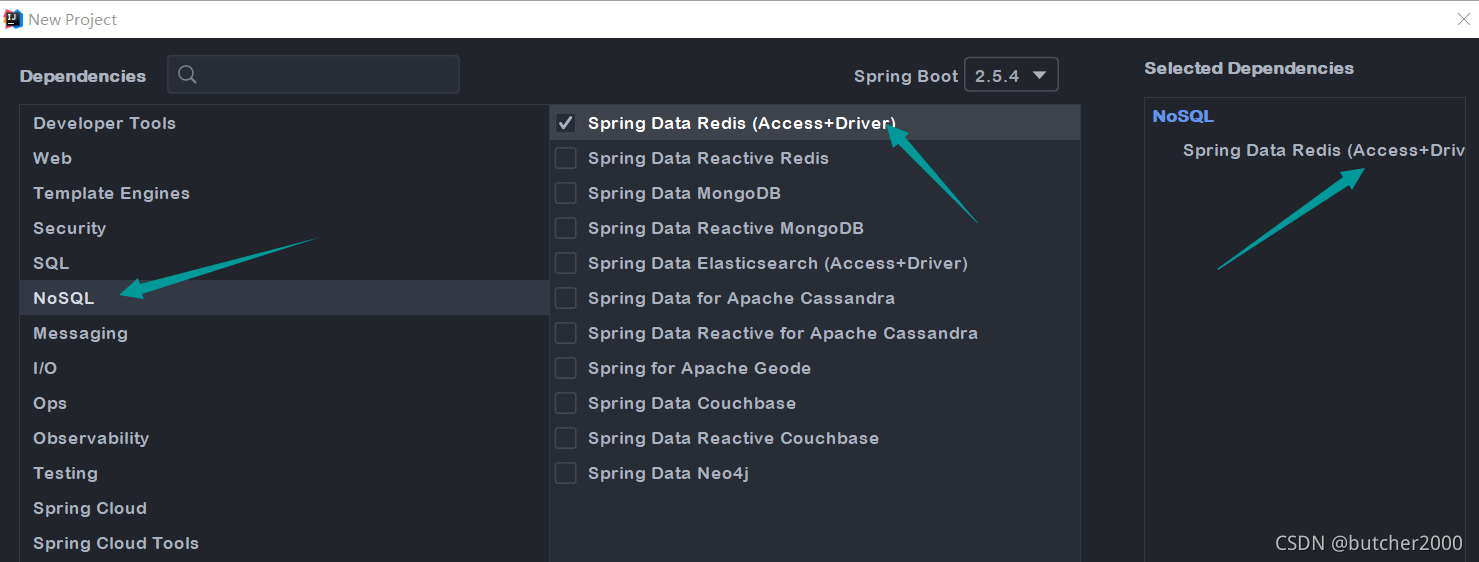Click the IntelliJ IDEA logo icon

pyautogui.click(x=14, y=19)
